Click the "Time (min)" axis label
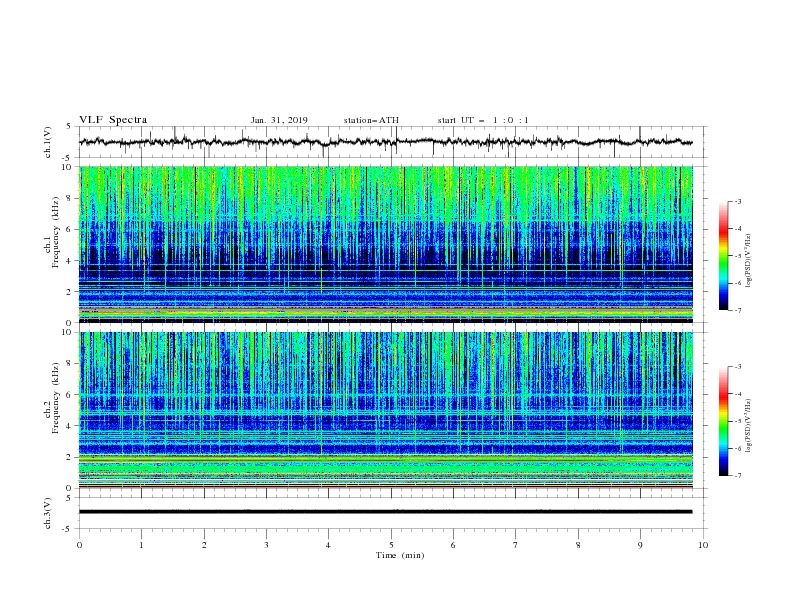This screenshot has height=612, width=792. 400,555
